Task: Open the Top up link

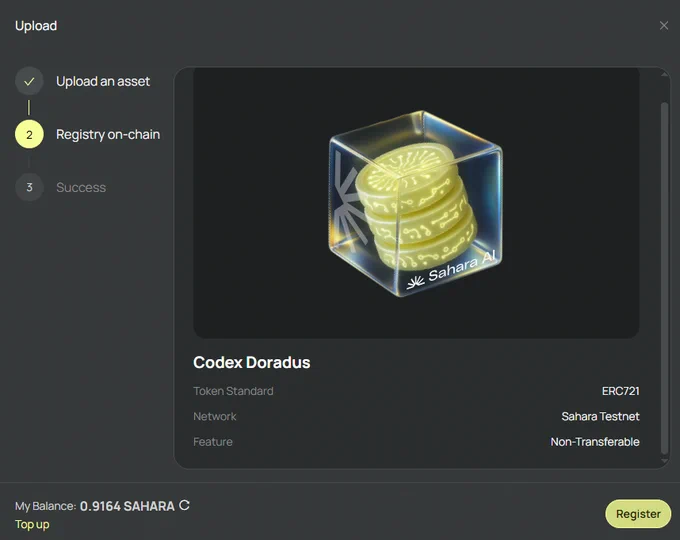Action: (x=32, y=524)
